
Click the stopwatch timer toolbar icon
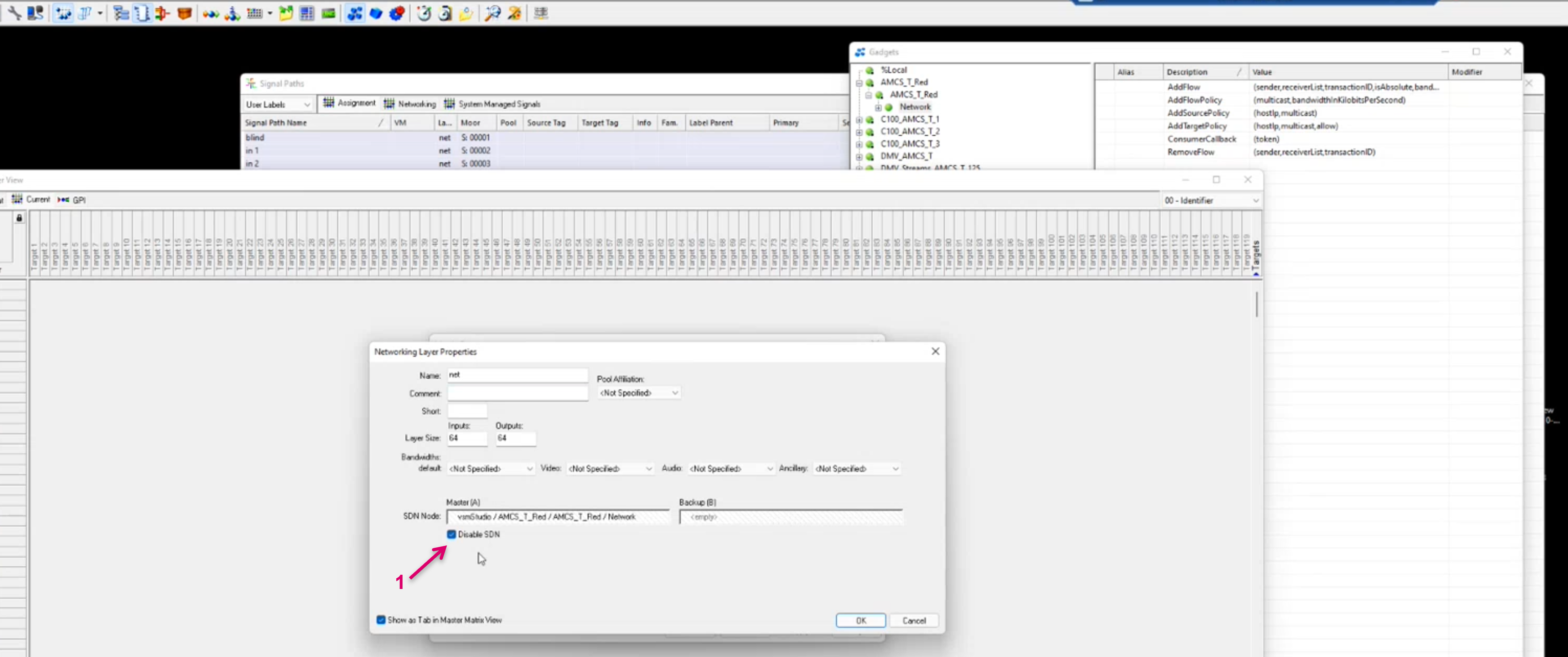[x=424, y=13]
